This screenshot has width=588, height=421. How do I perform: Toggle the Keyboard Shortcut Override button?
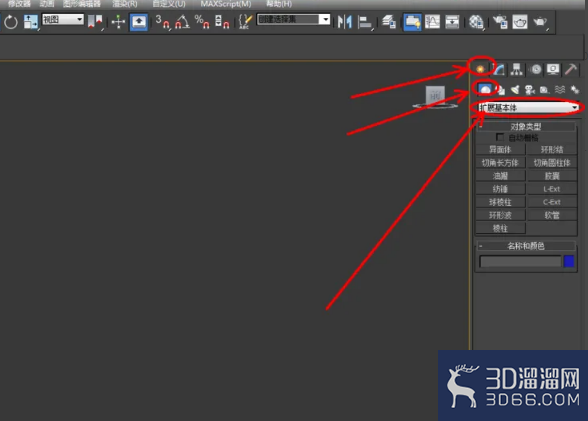(x=139, y=22)
